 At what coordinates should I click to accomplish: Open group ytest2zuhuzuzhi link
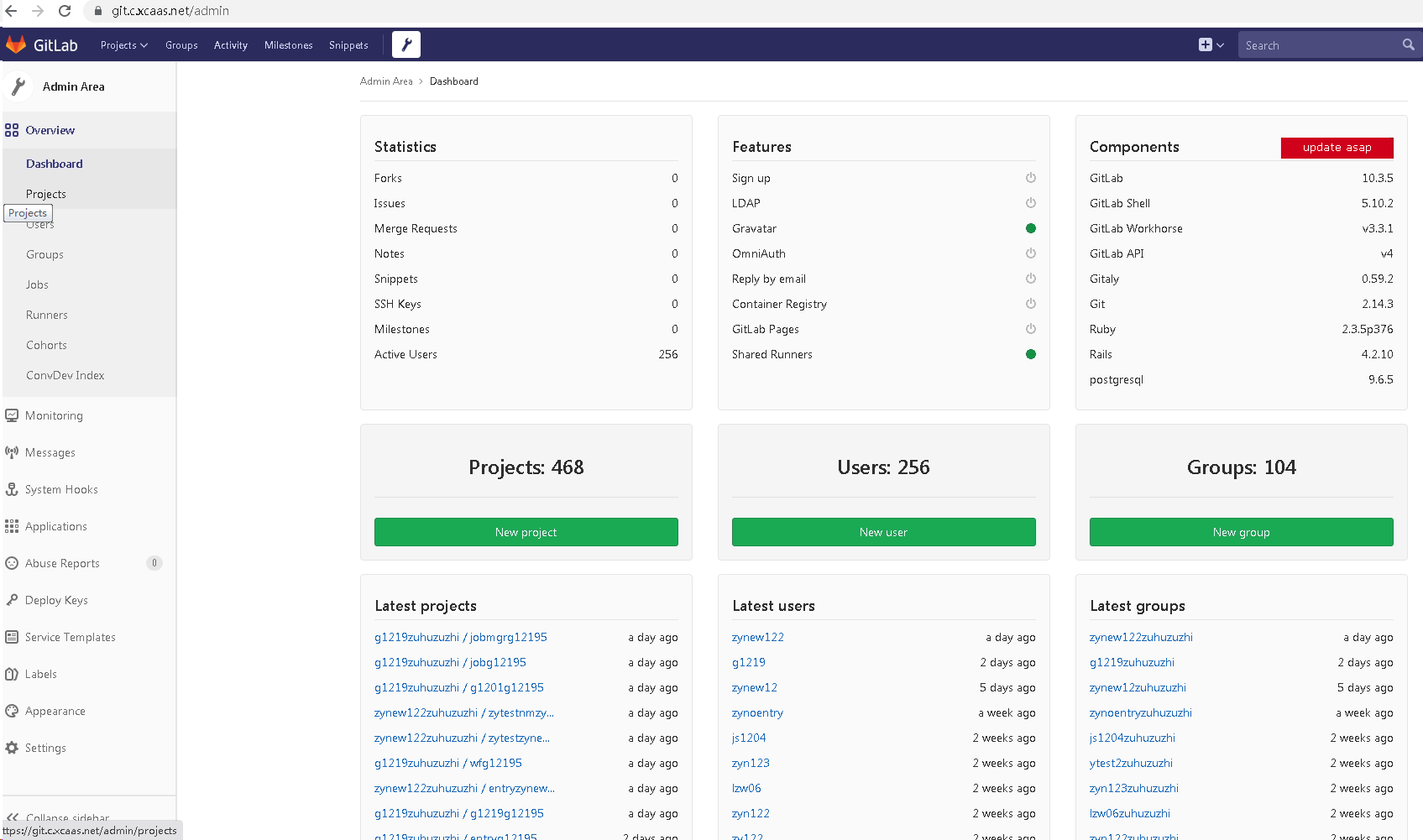[1131, 763]
